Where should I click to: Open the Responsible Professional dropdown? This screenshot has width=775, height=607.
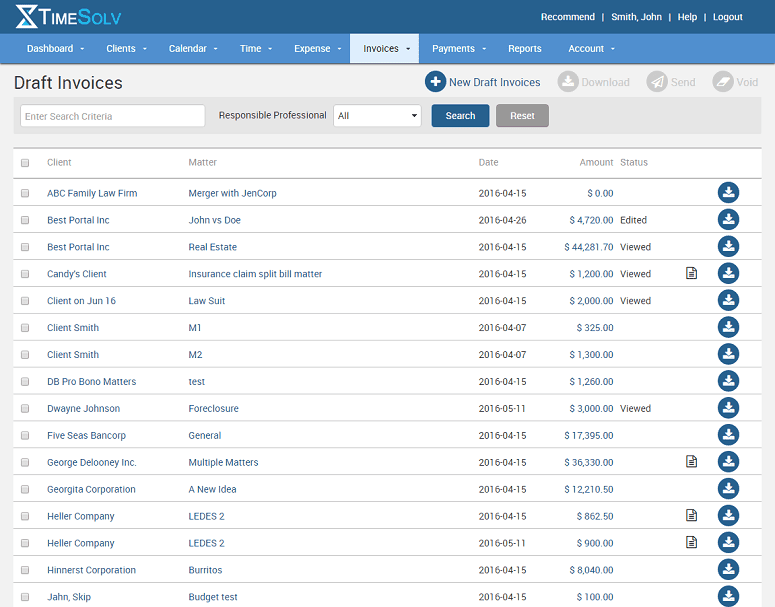[377, 116]
